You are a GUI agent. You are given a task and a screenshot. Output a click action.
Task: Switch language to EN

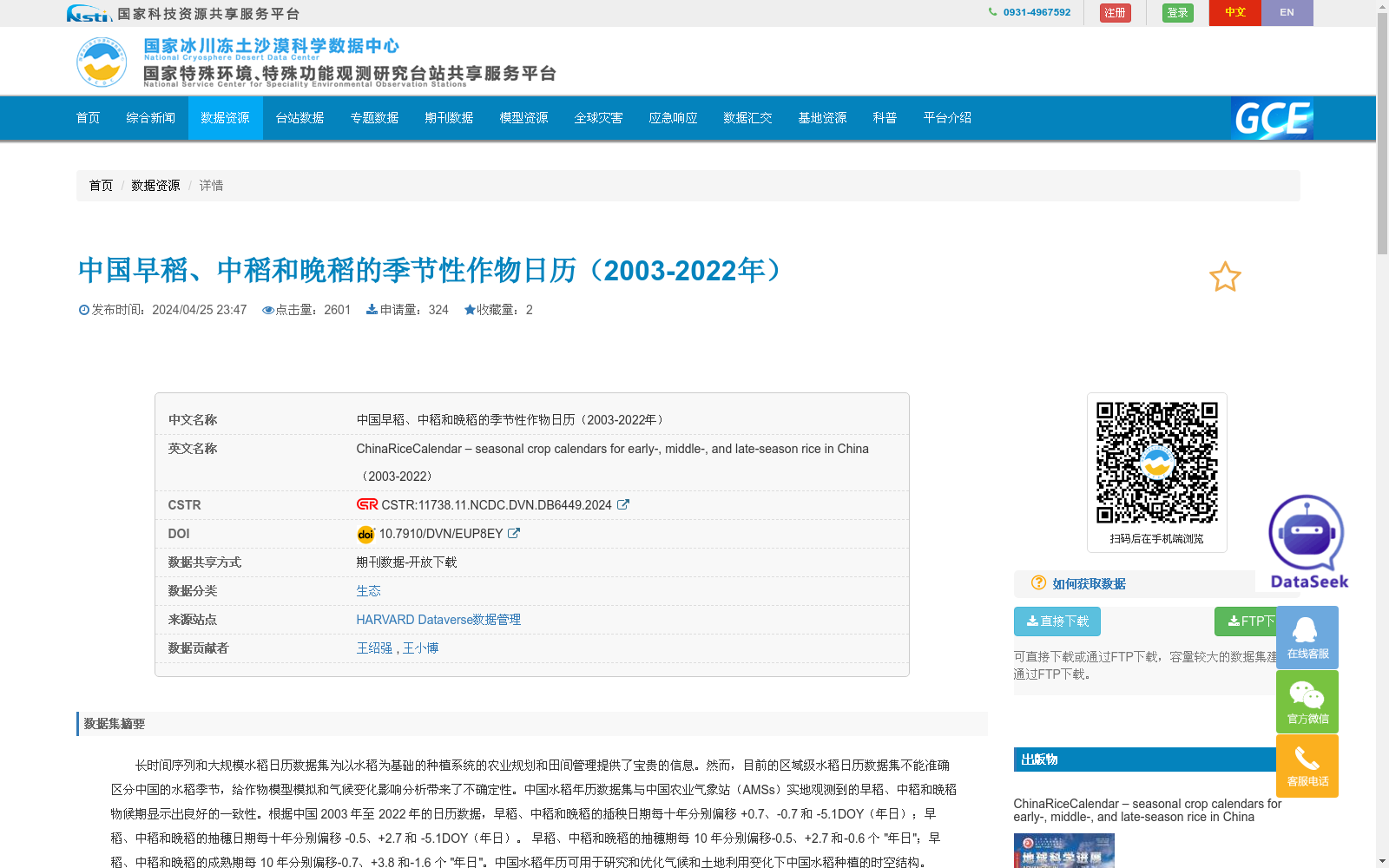[1287, 13]
